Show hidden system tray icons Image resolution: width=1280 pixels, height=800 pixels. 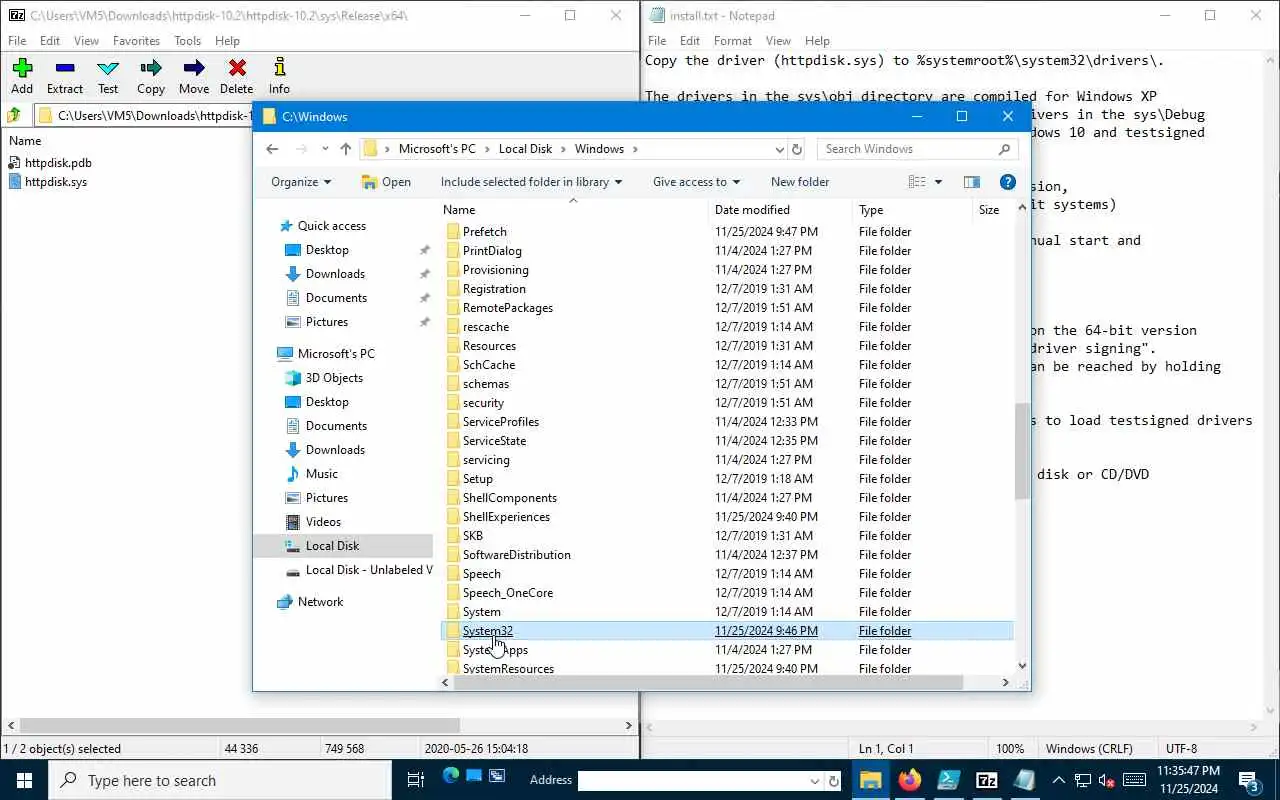click(x=1058, y=780)
